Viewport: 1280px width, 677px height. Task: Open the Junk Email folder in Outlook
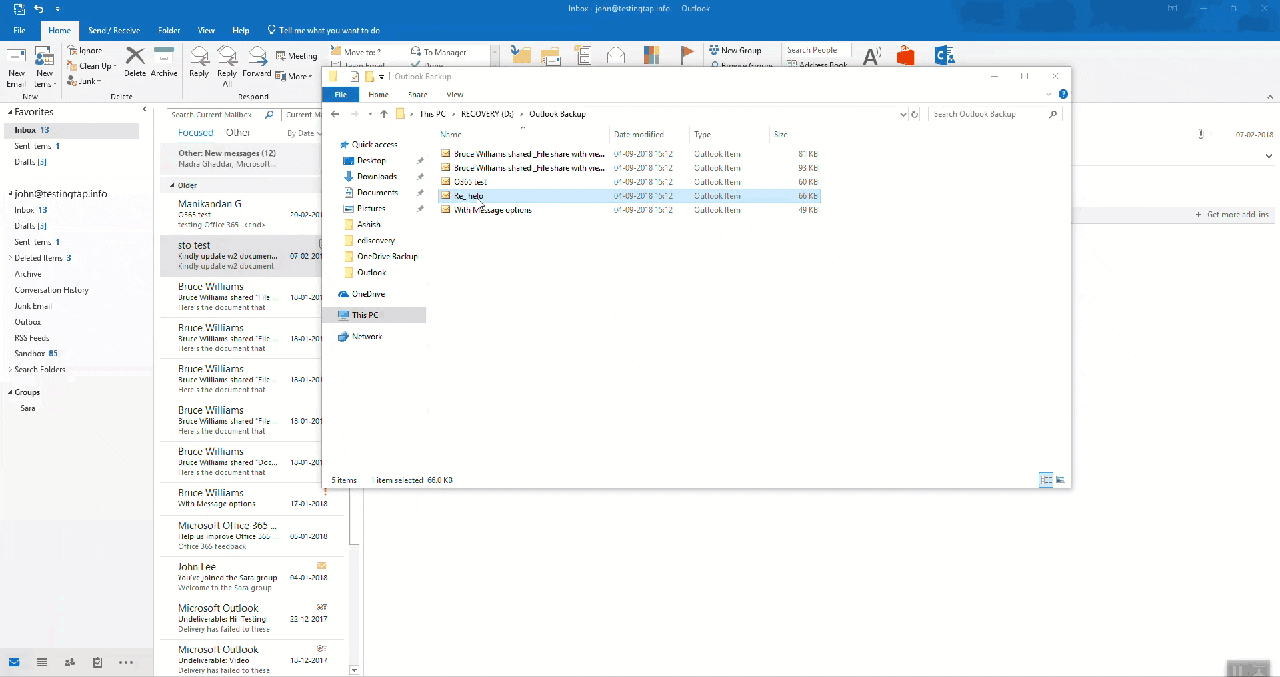(x=33, y=306)
